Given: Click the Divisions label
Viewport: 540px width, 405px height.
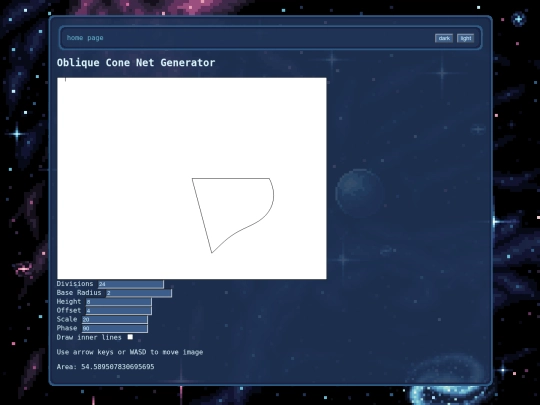Looking at the screenshot, I should (x=75, y=284).
